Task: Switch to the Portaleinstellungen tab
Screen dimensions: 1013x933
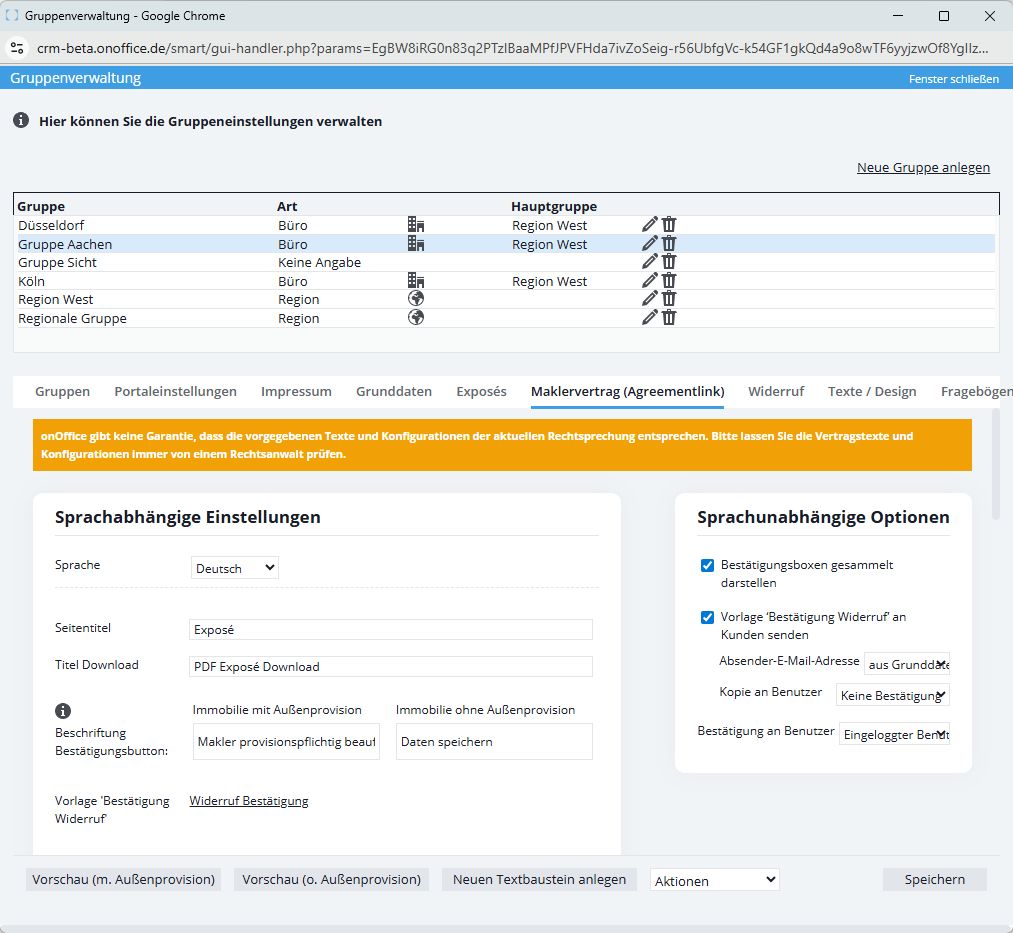Action: pos(176,392)
